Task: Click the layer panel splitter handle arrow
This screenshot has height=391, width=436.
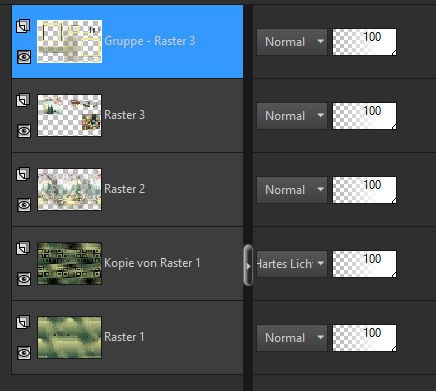Action: pos(248,265)
